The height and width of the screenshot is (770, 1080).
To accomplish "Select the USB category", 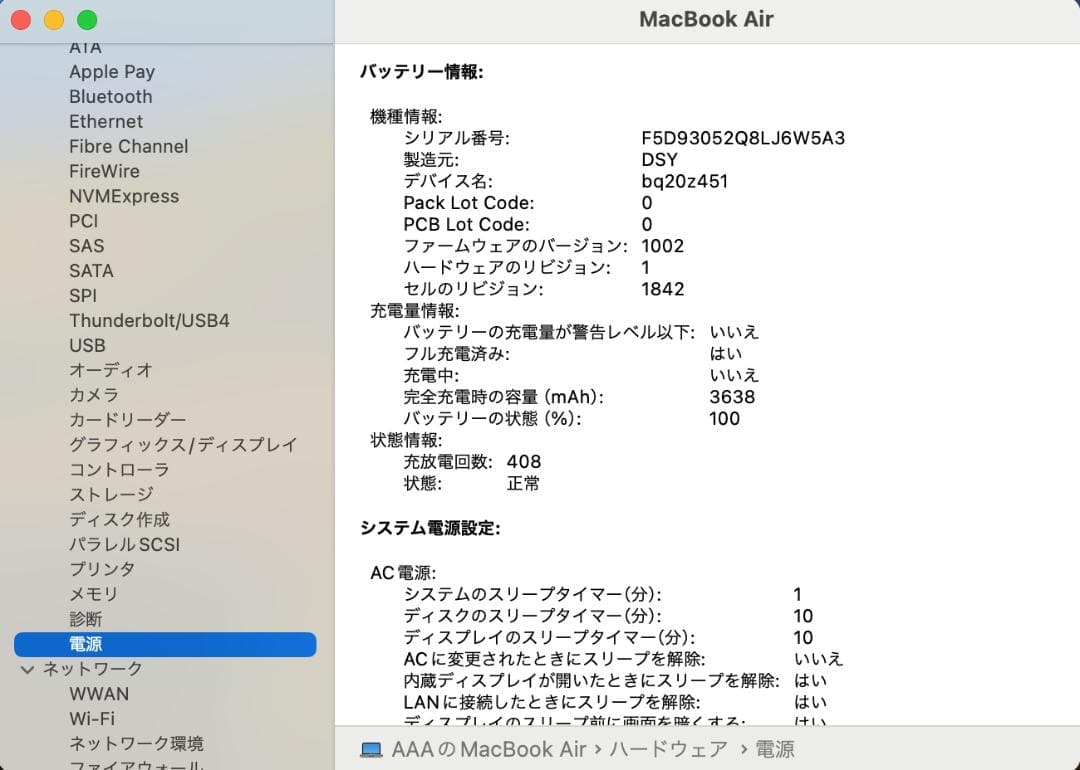I will coord(87,345).
